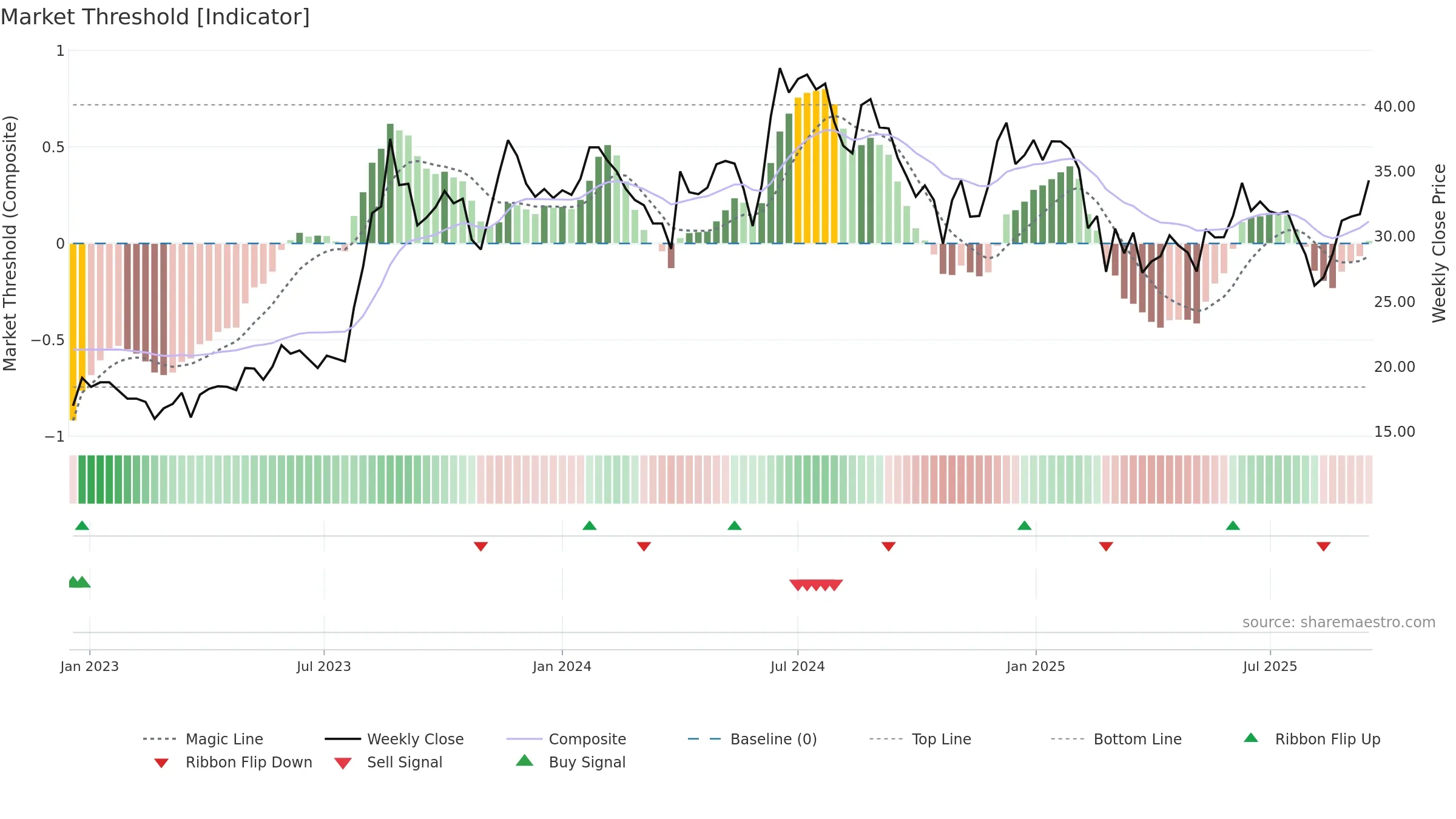
Task: Click the red Sell Signal triangle in legend
Action: (343, 763)
